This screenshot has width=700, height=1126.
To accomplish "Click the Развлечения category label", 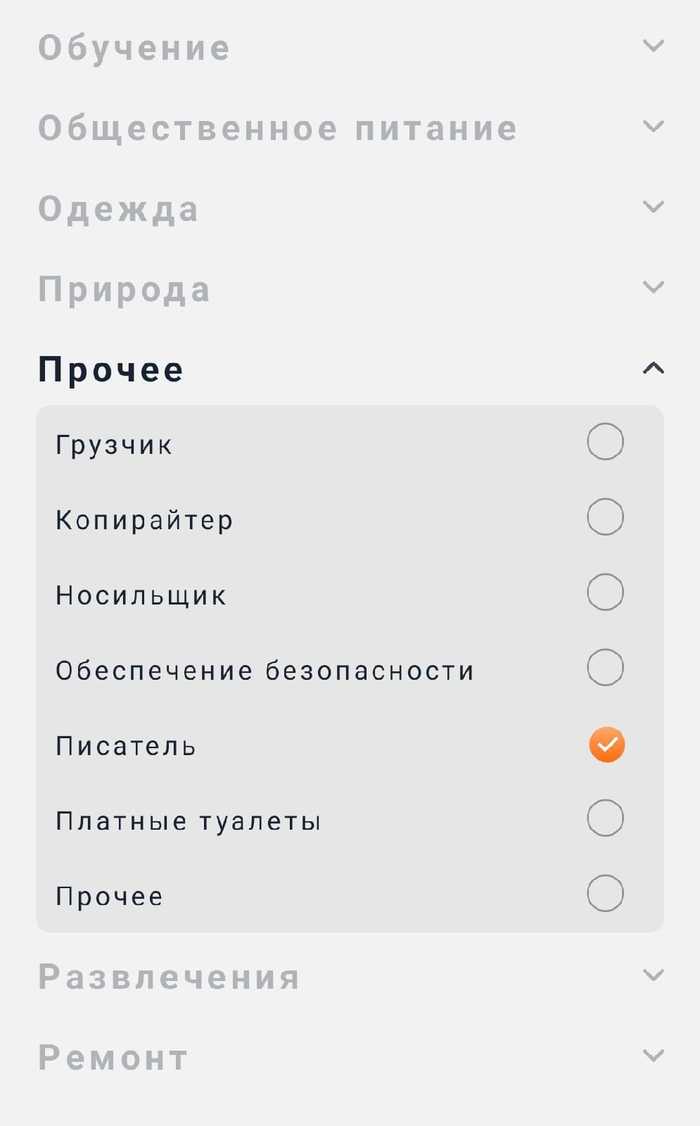I will [x=168, y=975].
